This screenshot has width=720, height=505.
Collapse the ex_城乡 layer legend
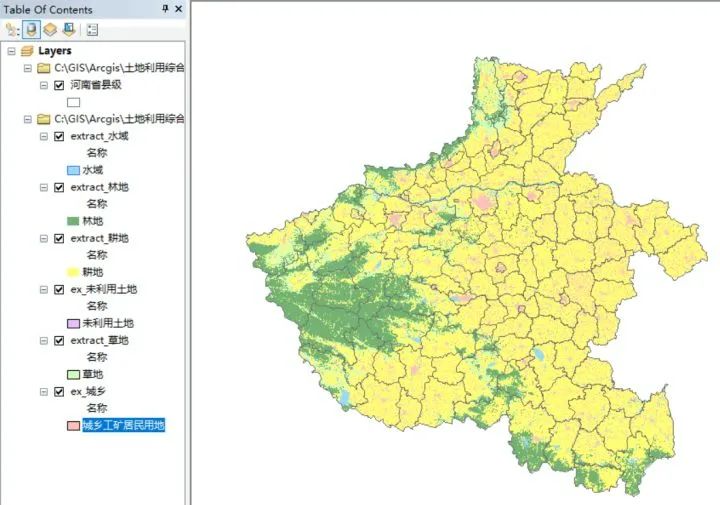(x=44, y=392)
